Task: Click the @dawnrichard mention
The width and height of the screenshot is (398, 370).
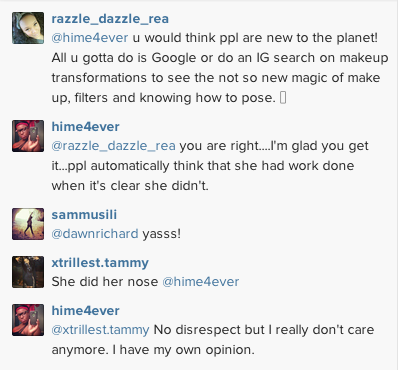Action: pos(95,234)
